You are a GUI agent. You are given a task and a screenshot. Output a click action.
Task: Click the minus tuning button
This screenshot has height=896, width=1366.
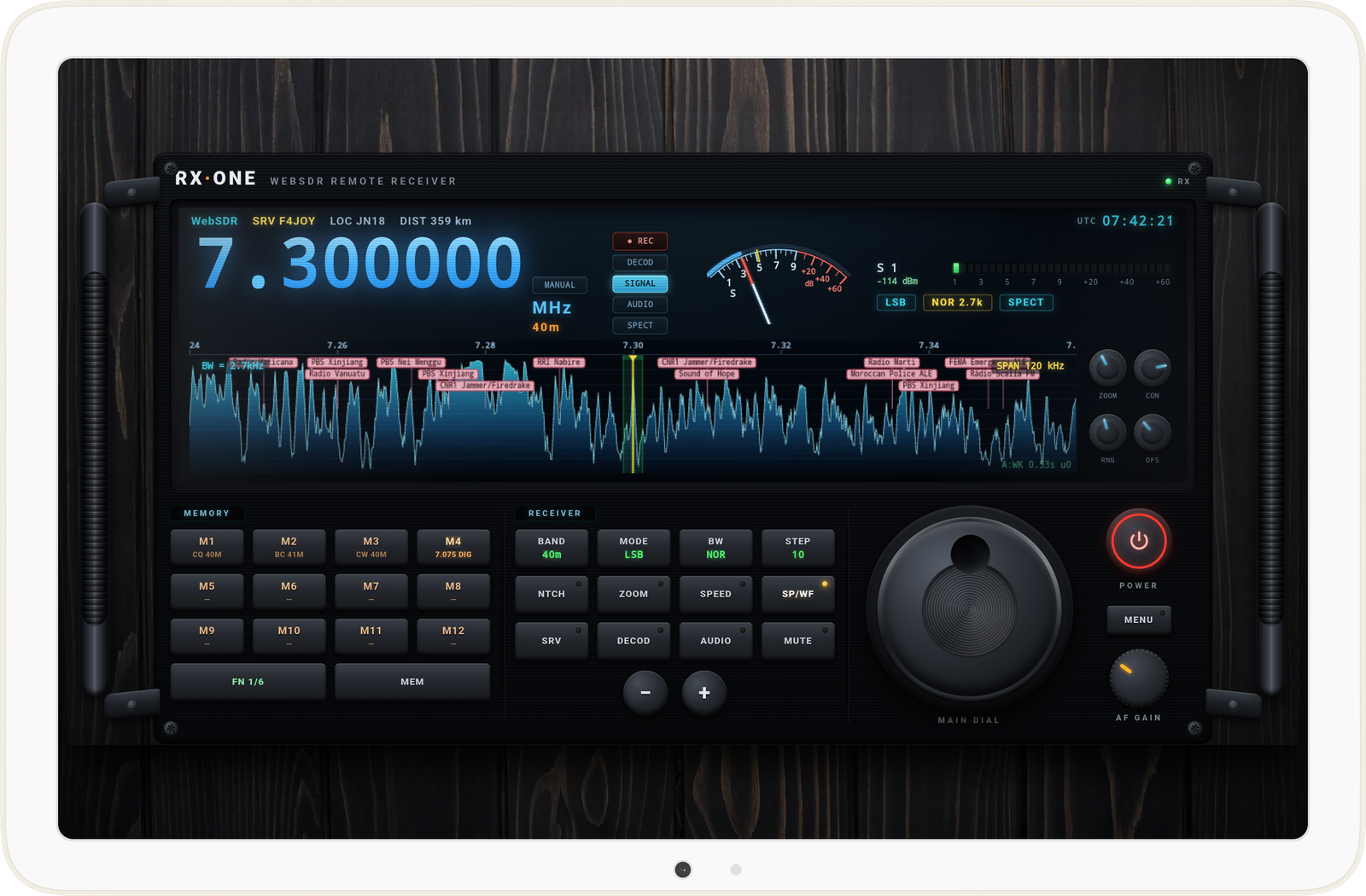[645, 692]
